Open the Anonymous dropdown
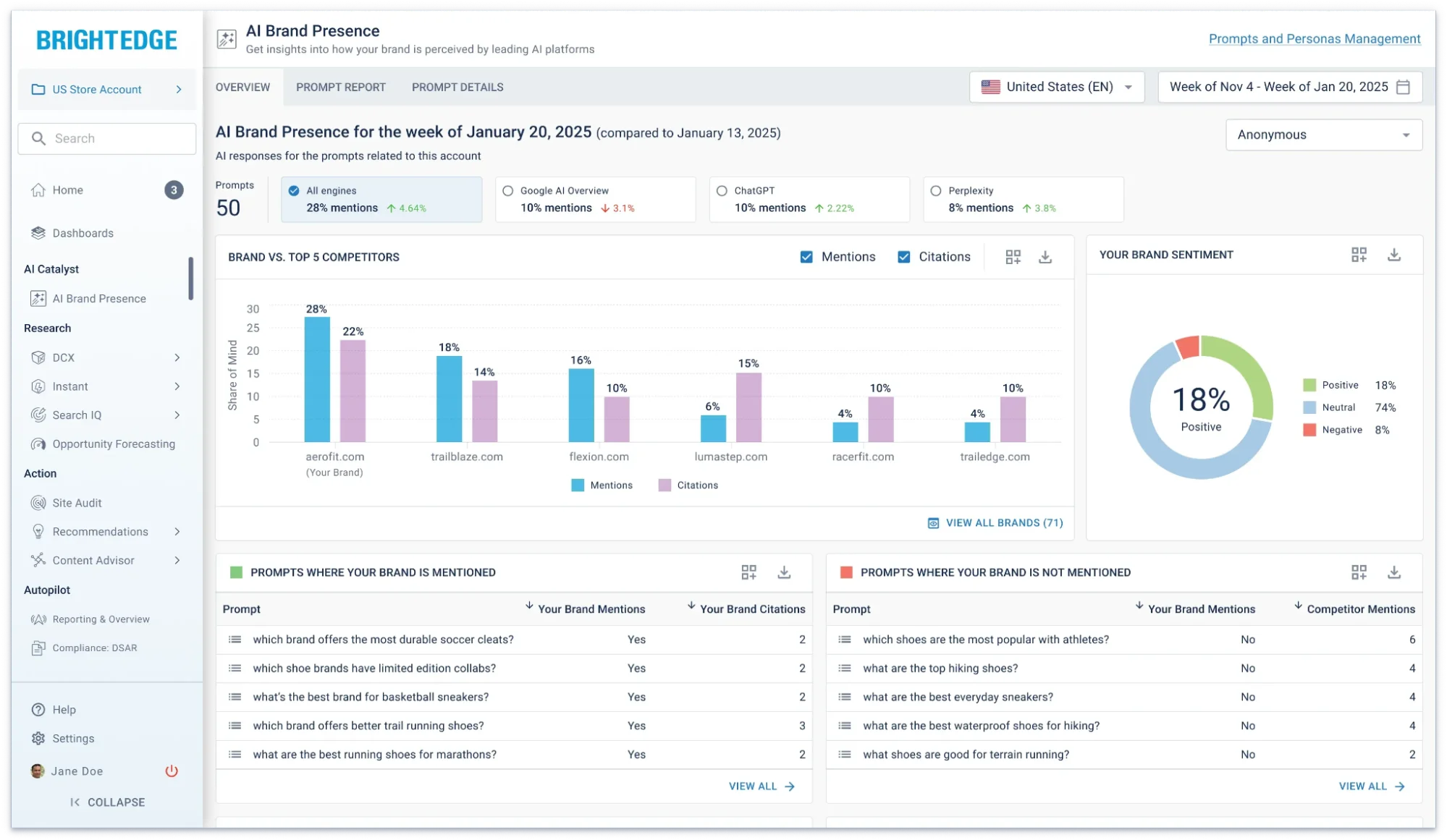 tap(1323, 135)
